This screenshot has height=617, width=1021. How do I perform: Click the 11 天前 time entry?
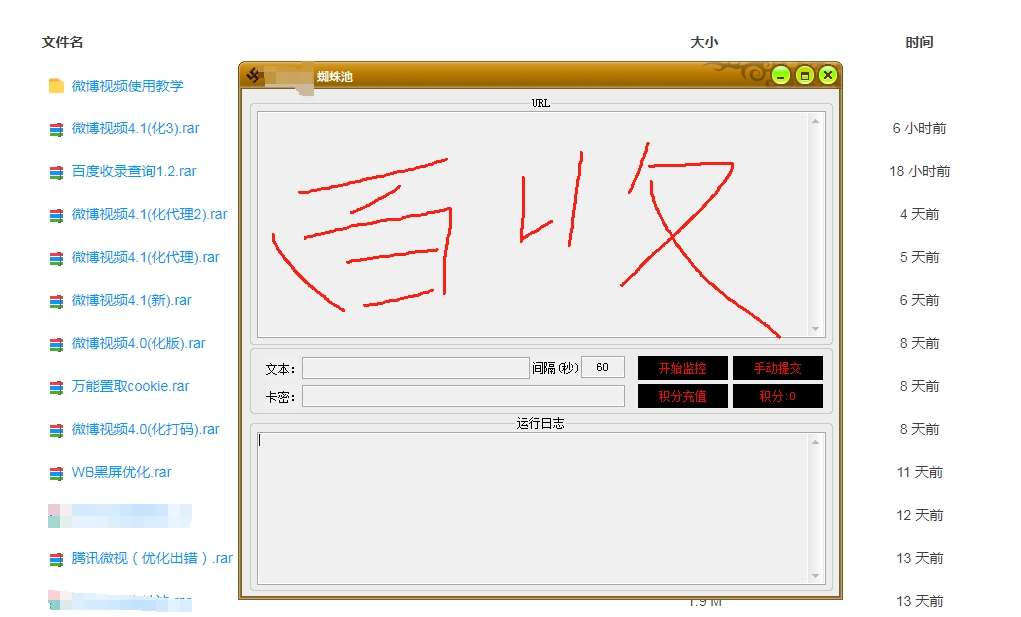coord(919,472)
